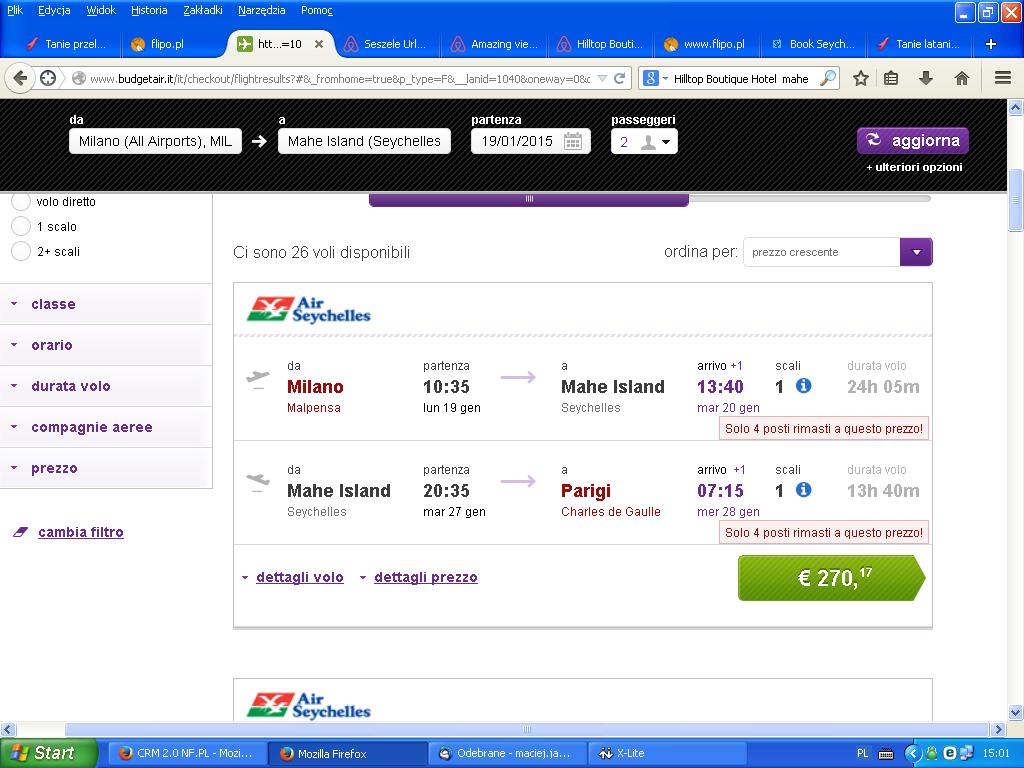The image size is (1024, 768).
Task: Close the active budgetair tab
Action: [319, 44]
